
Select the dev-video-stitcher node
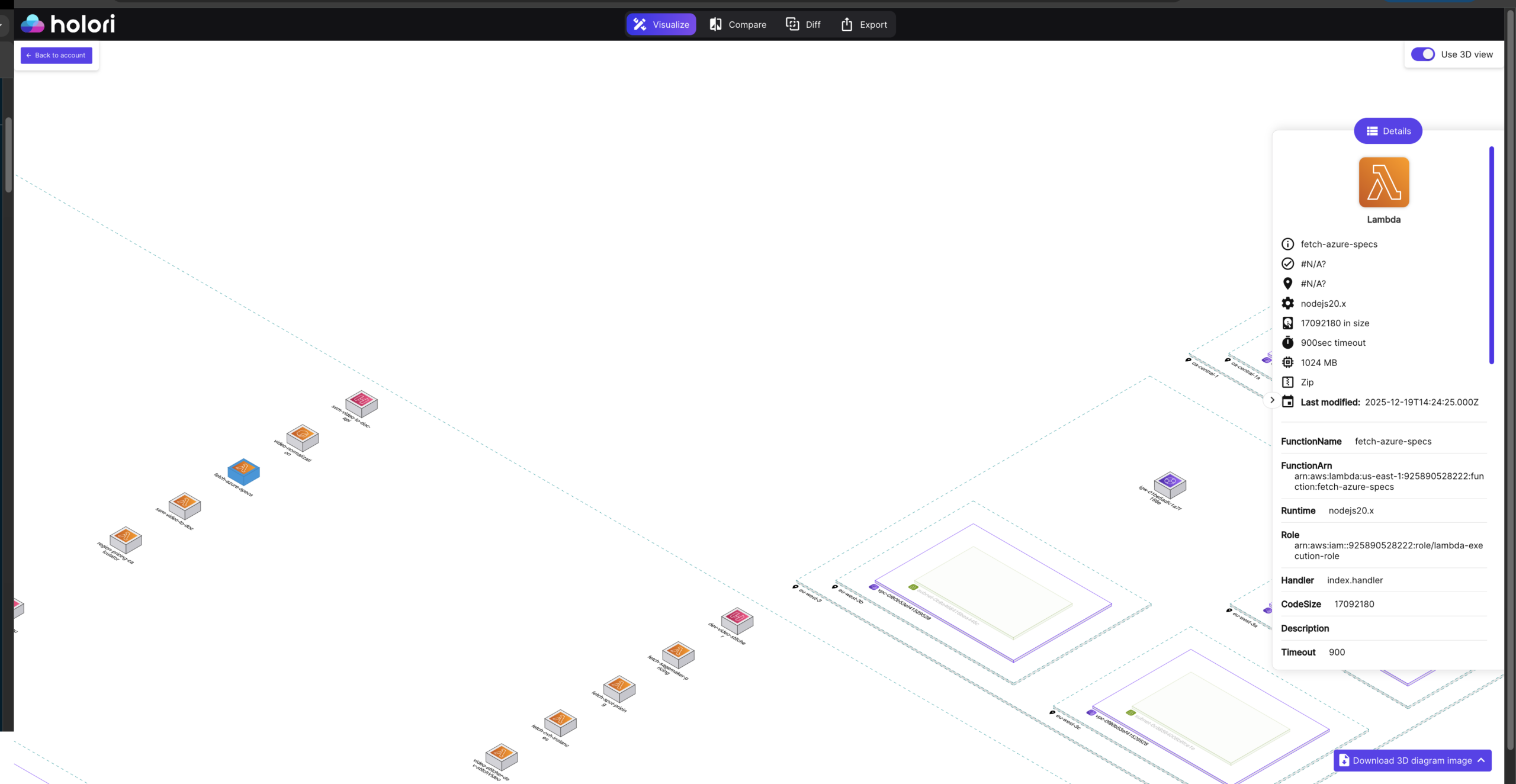[x=737, y=621]
